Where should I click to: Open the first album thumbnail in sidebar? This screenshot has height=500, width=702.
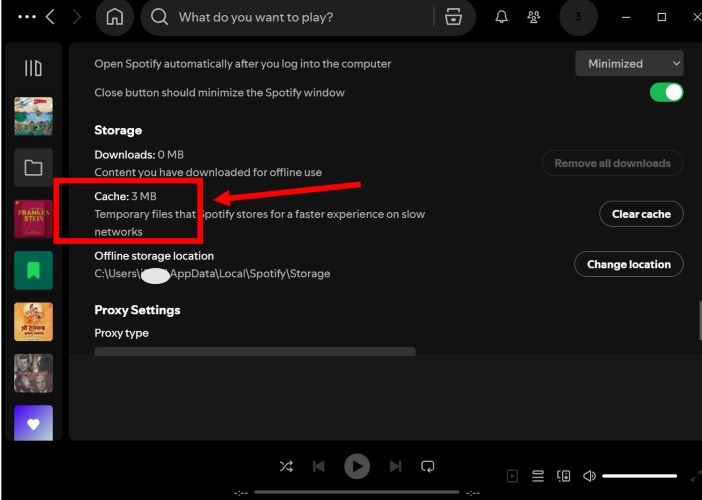pyautogui.click(x=33, y=116)
